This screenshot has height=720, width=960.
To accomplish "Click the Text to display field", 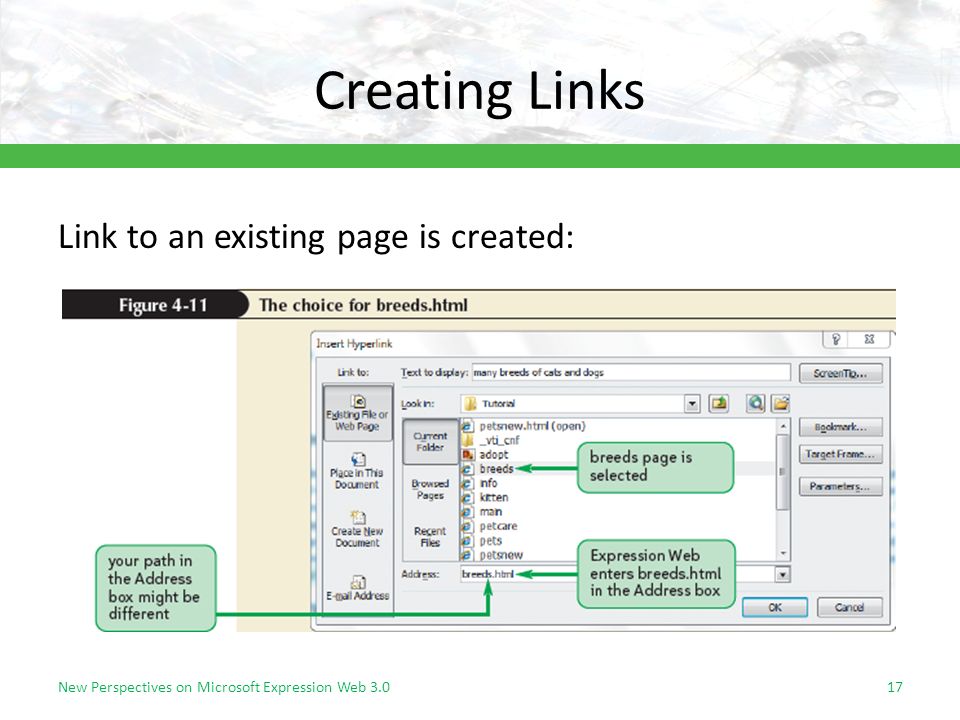I will (x=631, y=372).
